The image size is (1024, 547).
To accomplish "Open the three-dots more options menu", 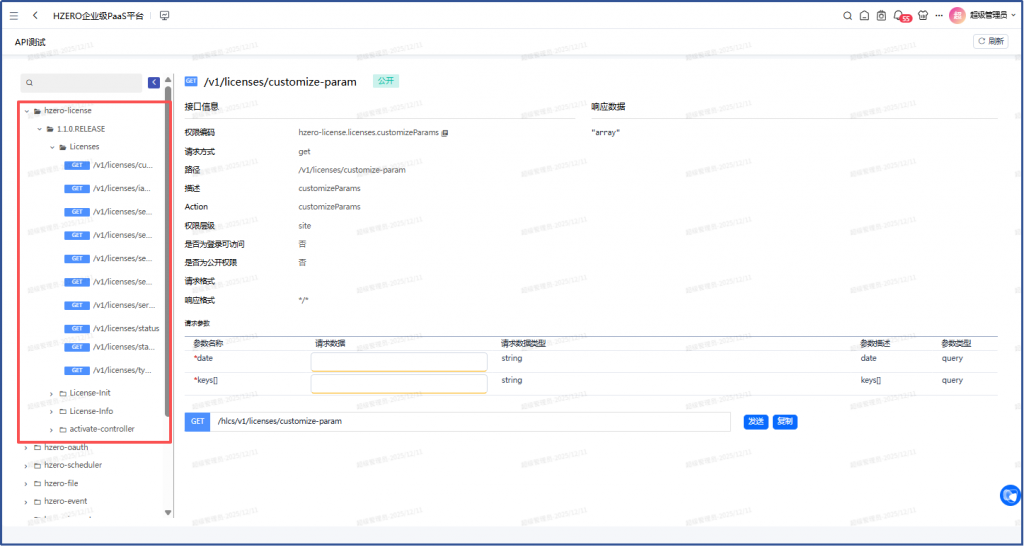I will coord(939,16).
